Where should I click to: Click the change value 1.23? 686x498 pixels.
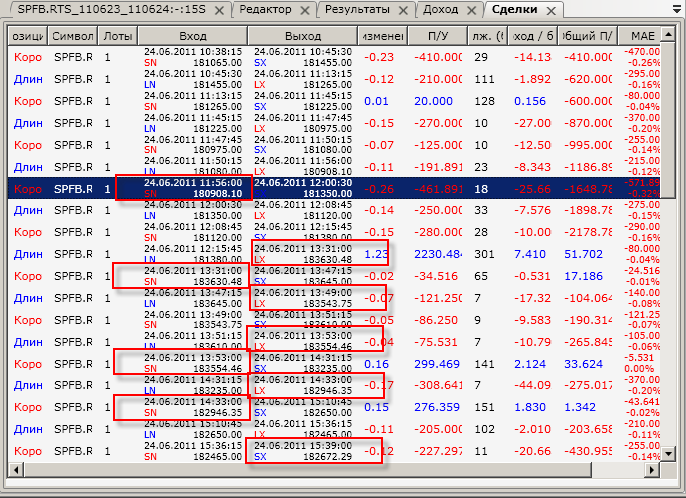pyautogui.click(x=376, y=254)
